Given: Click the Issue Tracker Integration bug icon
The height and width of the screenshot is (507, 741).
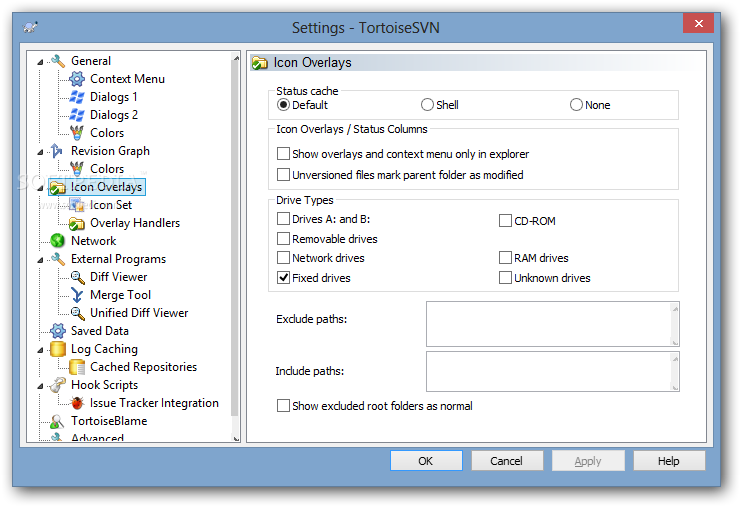Looking at the screenshot, I should [x=77, y=403].
